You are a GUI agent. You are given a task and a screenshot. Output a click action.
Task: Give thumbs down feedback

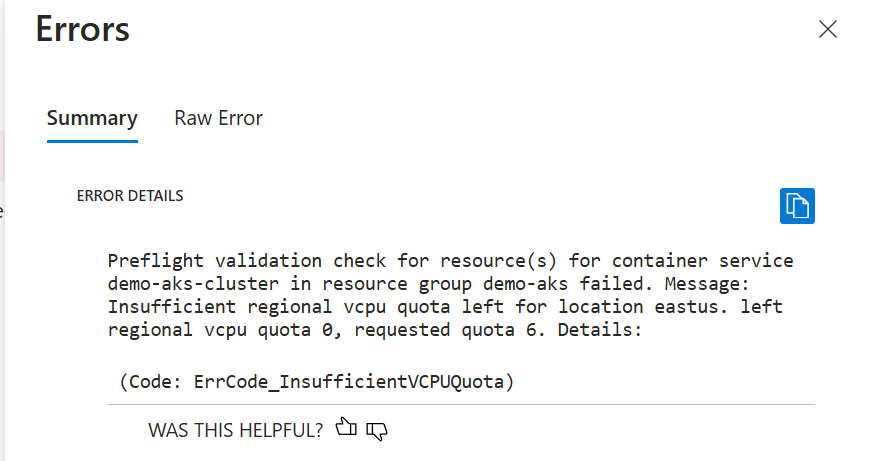coord(376,431)
